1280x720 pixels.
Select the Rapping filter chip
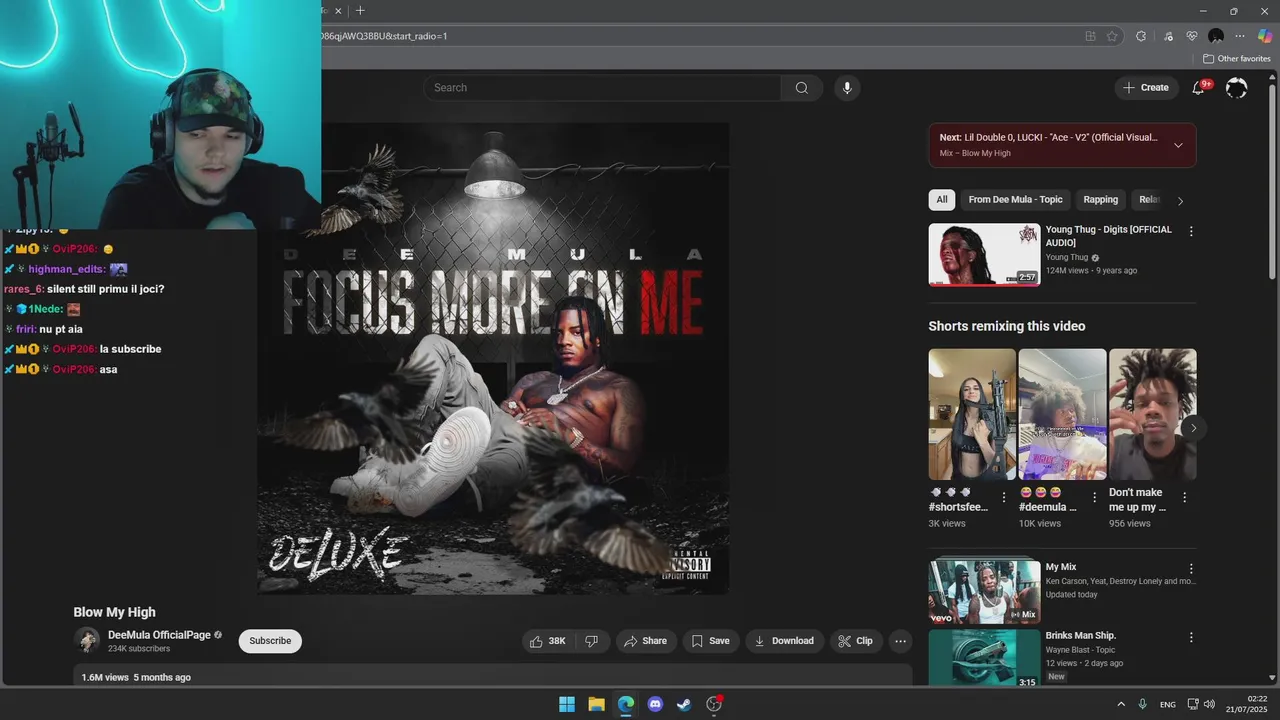coord(1101,200)
